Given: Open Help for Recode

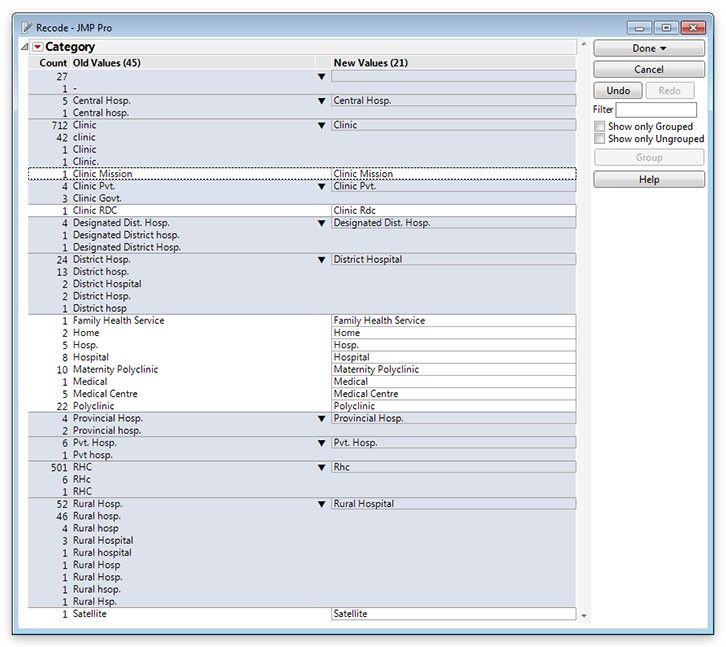Looking at the screenshot, I should coord(649,179).
